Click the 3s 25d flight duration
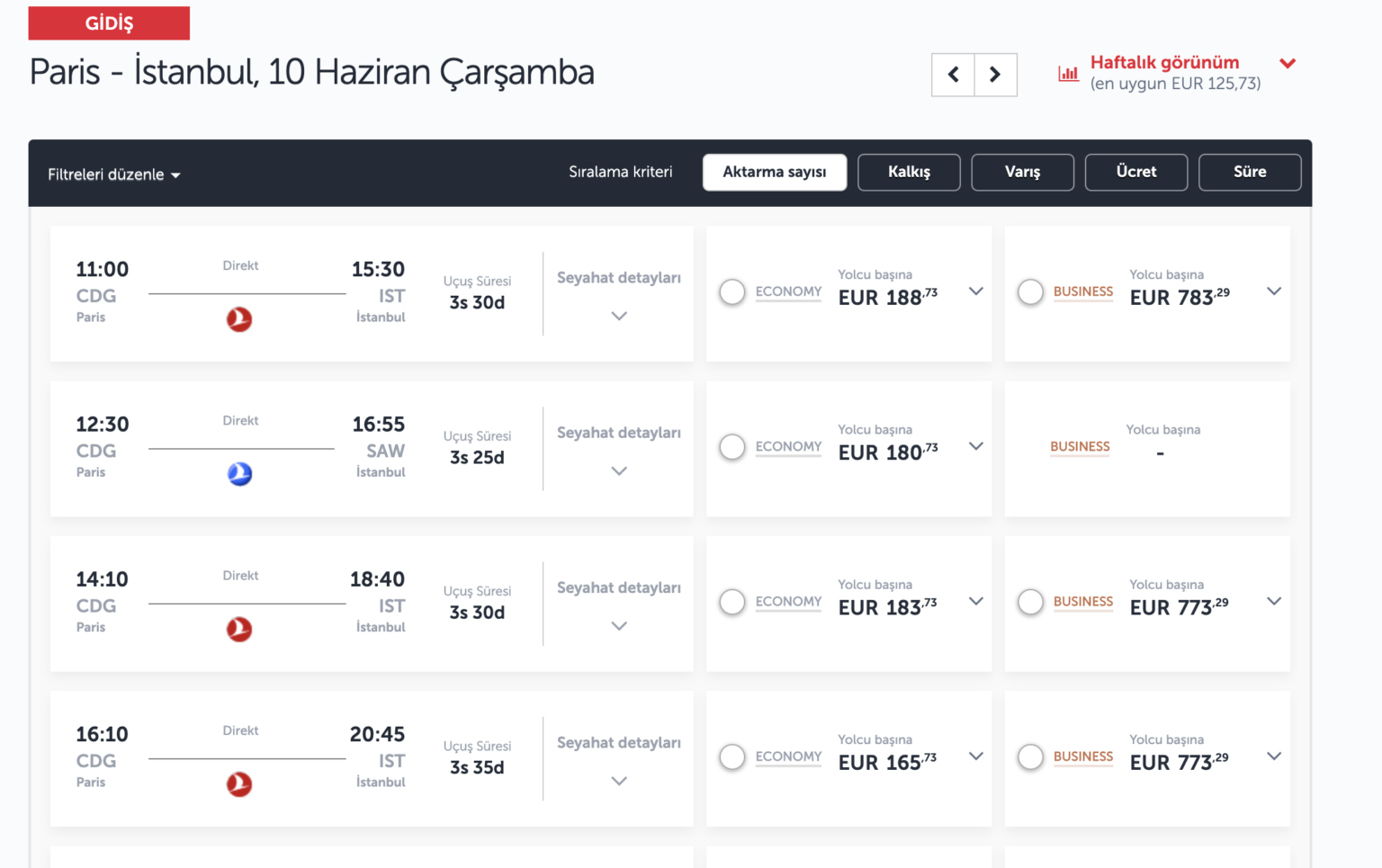 [477, 457]
